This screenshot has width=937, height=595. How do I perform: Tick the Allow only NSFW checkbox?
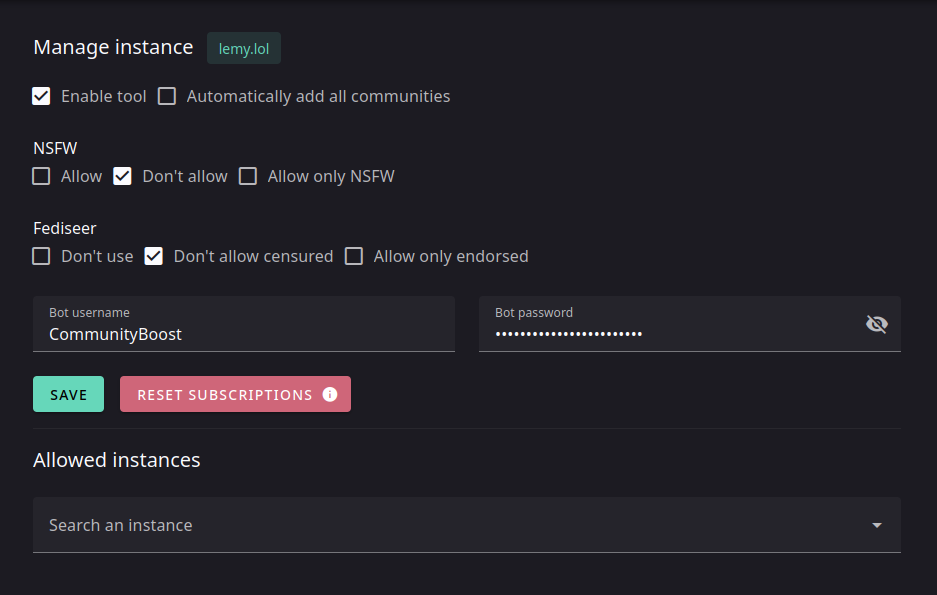point(248,176)
